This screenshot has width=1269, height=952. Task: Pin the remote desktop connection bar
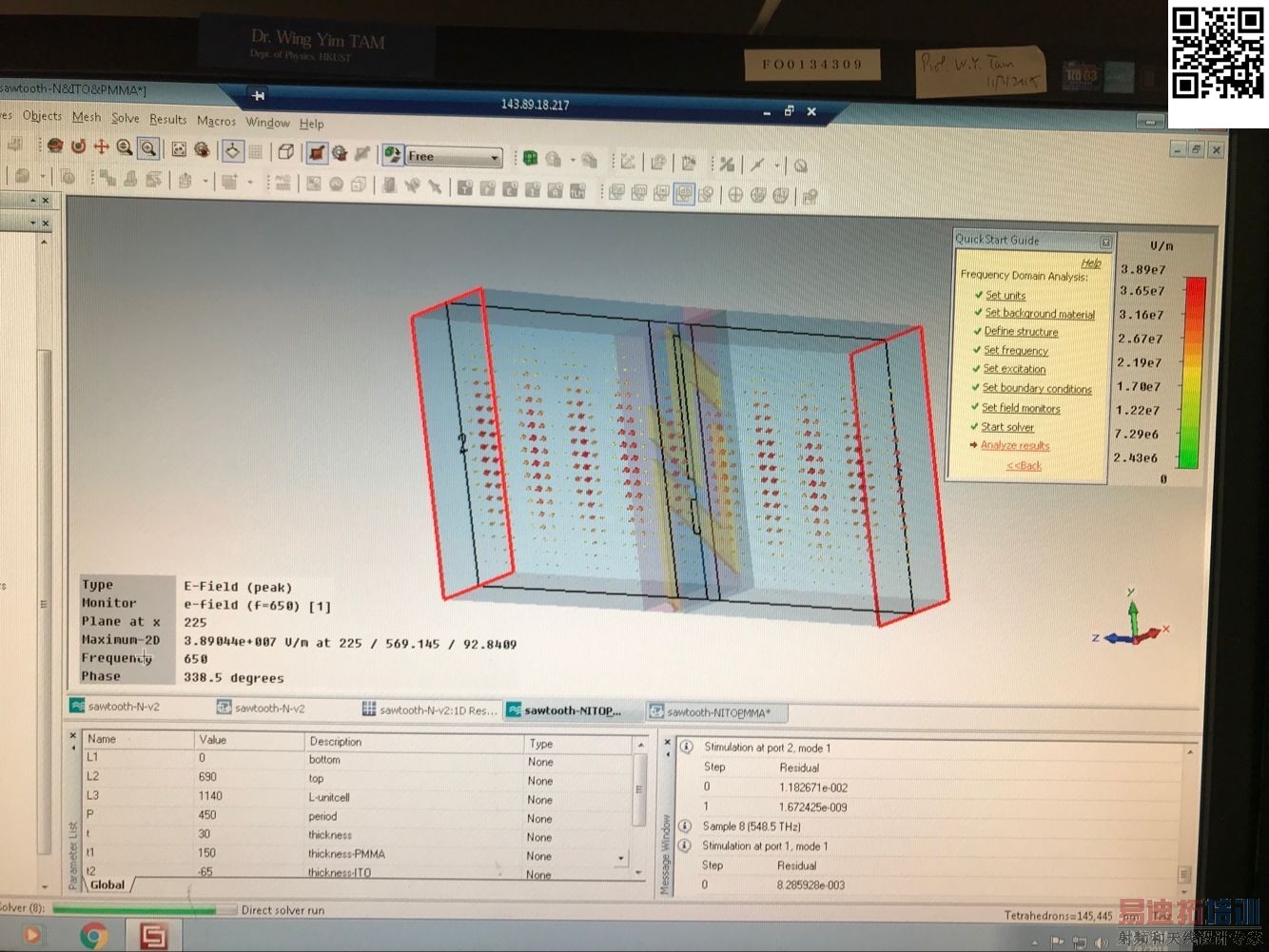point(258,95)
